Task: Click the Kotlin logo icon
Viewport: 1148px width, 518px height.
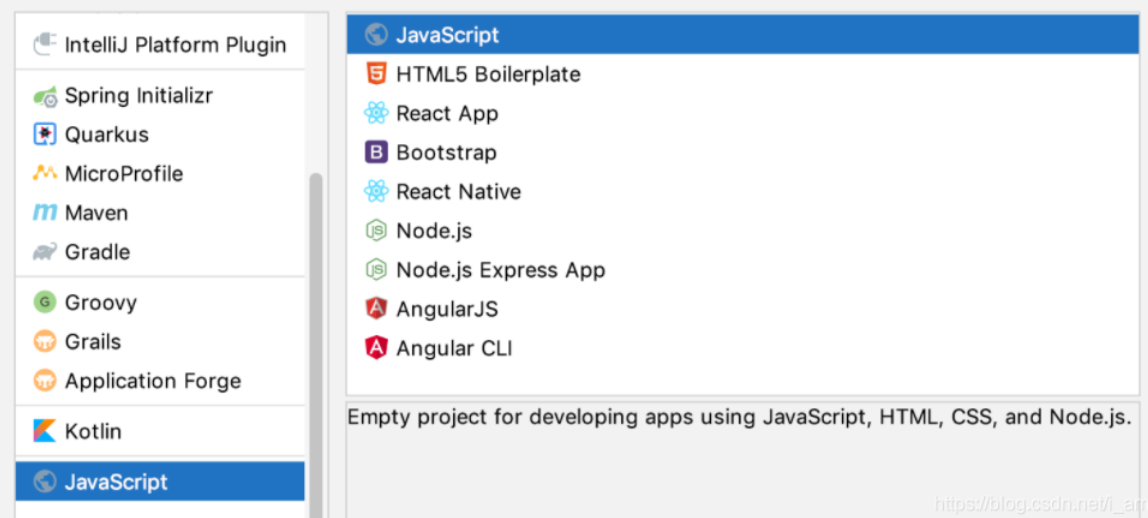Action: (x=45, y=431)
